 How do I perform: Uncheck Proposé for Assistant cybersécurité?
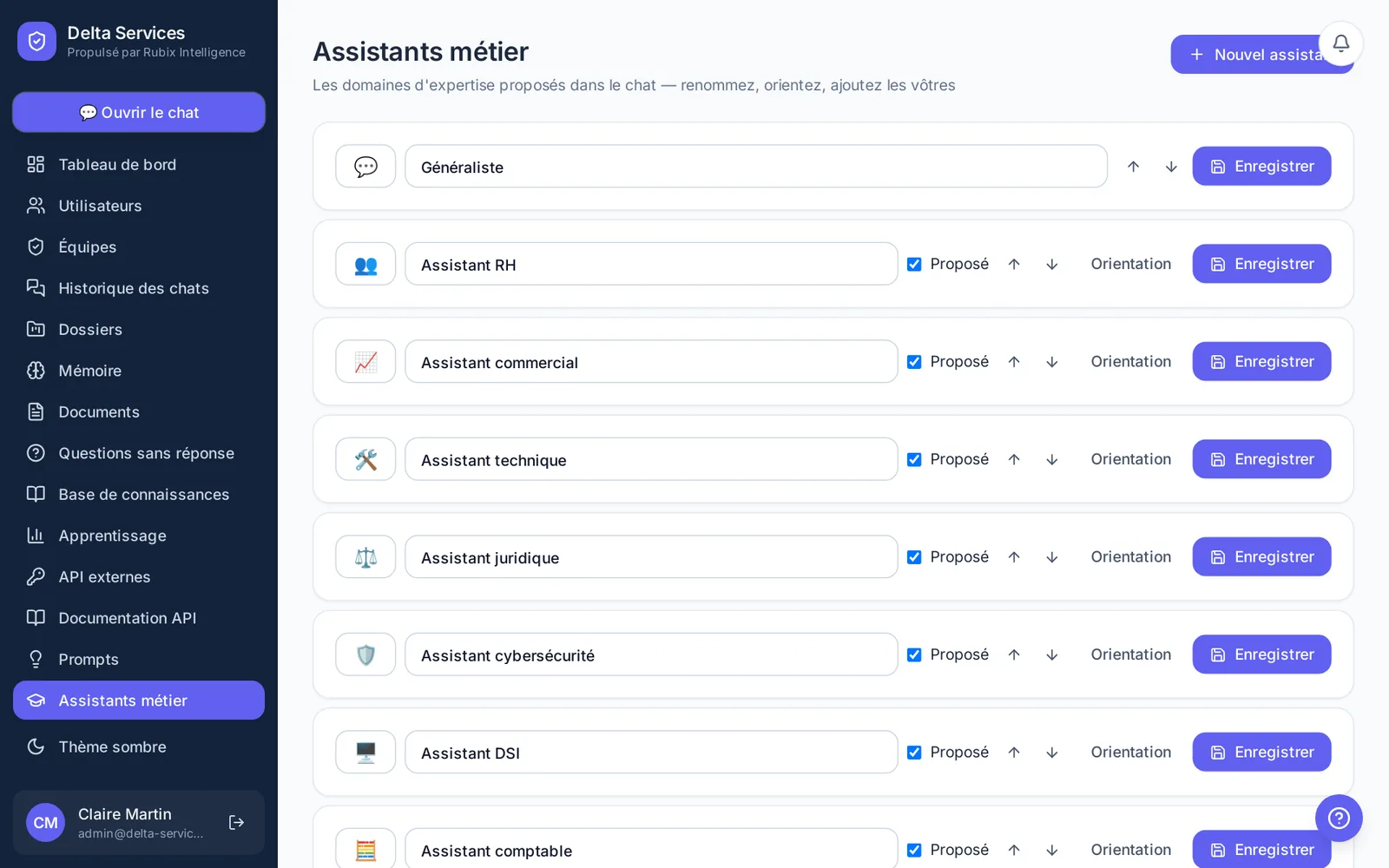point(914,654)
